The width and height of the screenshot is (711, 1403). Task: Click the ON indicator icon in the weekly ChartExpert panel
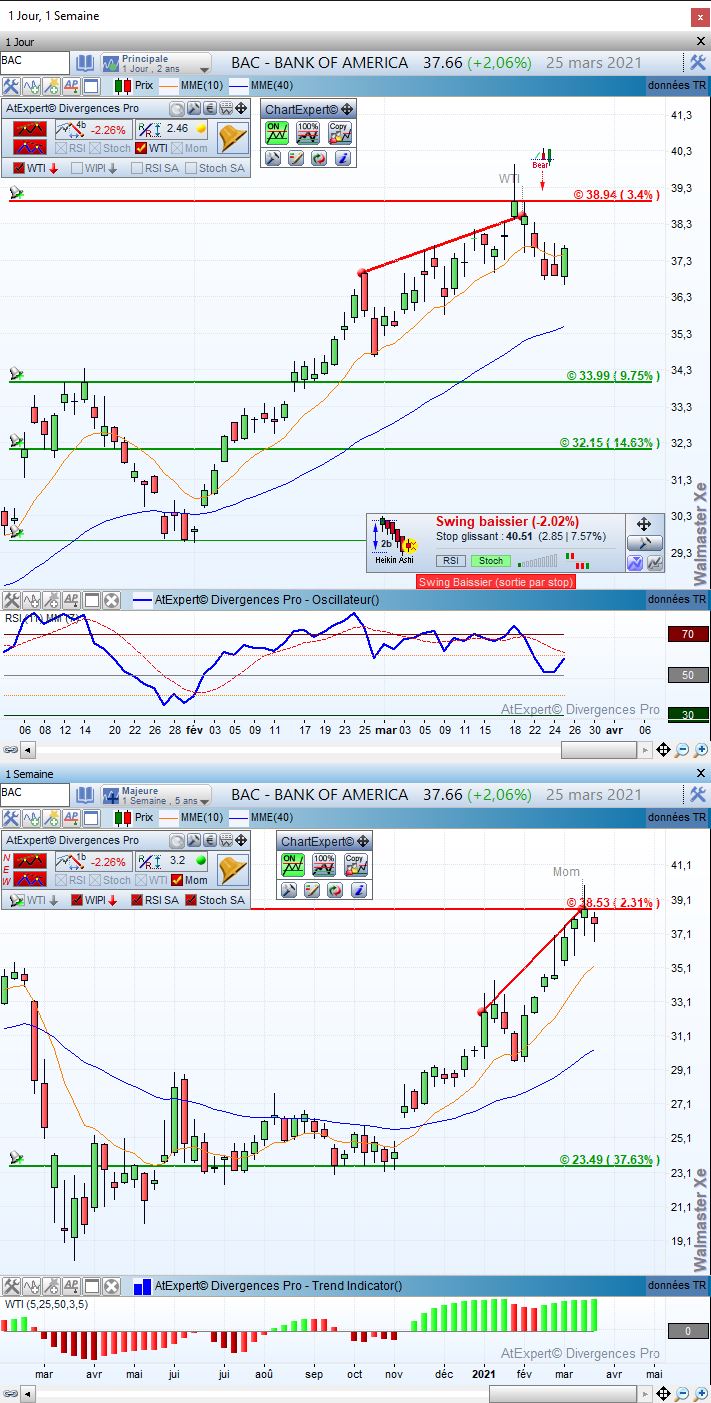[x=293, y=865]
